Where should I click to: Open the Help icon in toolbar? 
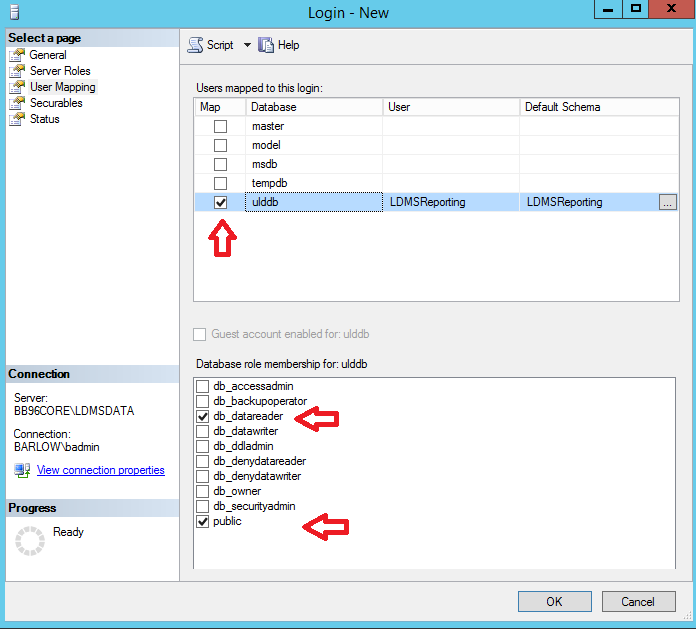[266, 45]
